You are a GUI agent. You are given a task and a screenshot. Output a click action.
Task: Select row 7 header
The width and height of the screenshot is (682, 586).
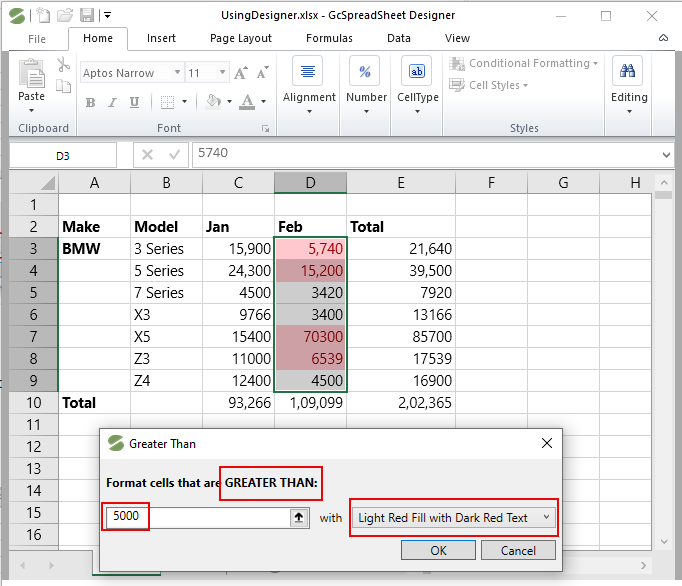[x=33, y=336]
